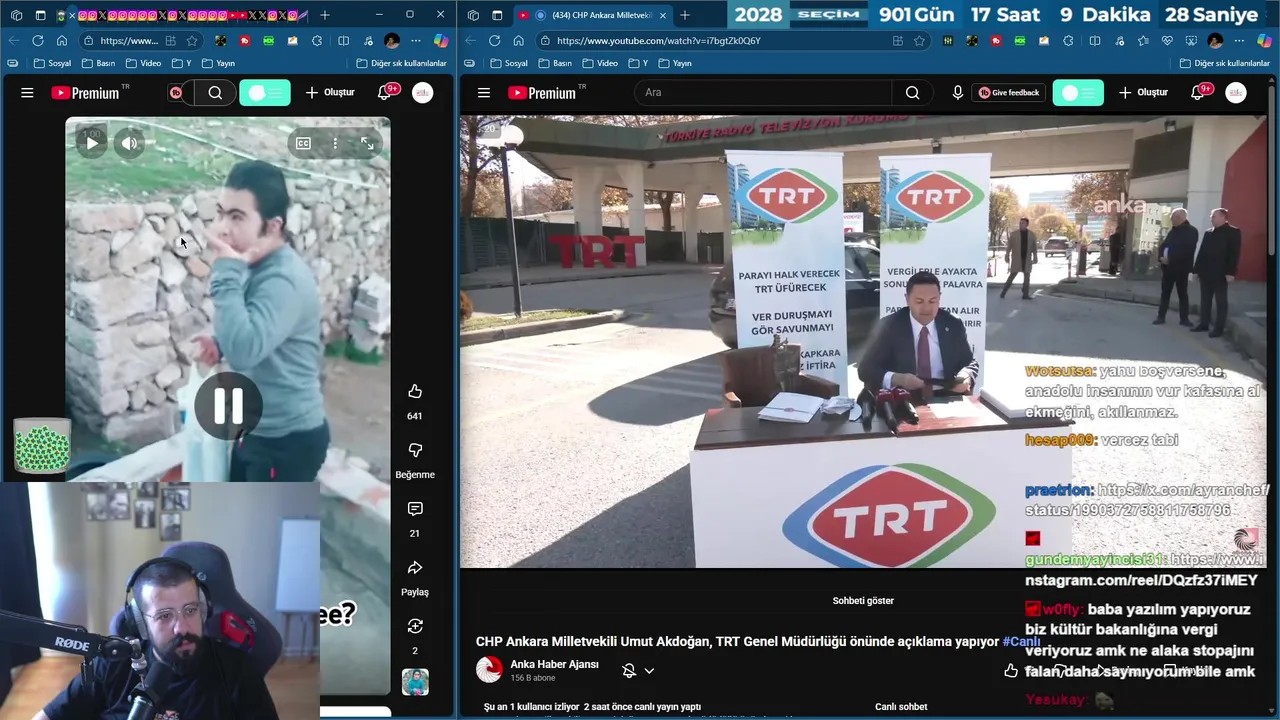Reload page in left browser window
Screen dimensions: 1280x720
[x=38, y=41]
